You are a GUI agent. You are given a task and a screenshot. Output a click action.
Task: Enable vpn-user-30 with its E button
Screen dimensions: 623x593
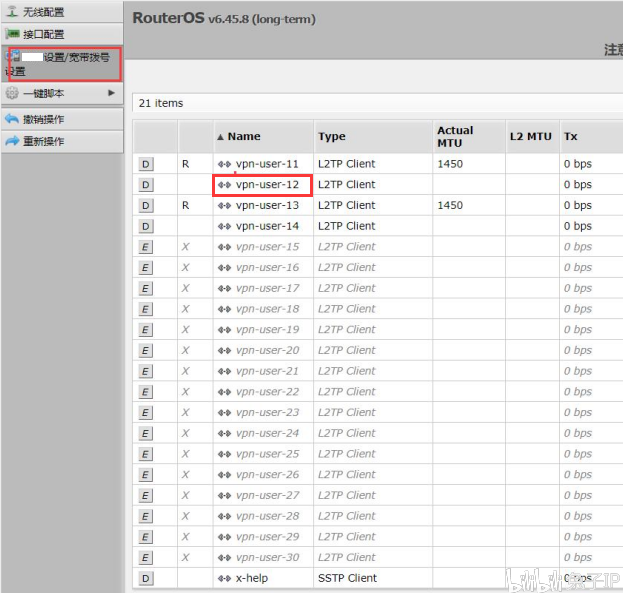point(145,558)
